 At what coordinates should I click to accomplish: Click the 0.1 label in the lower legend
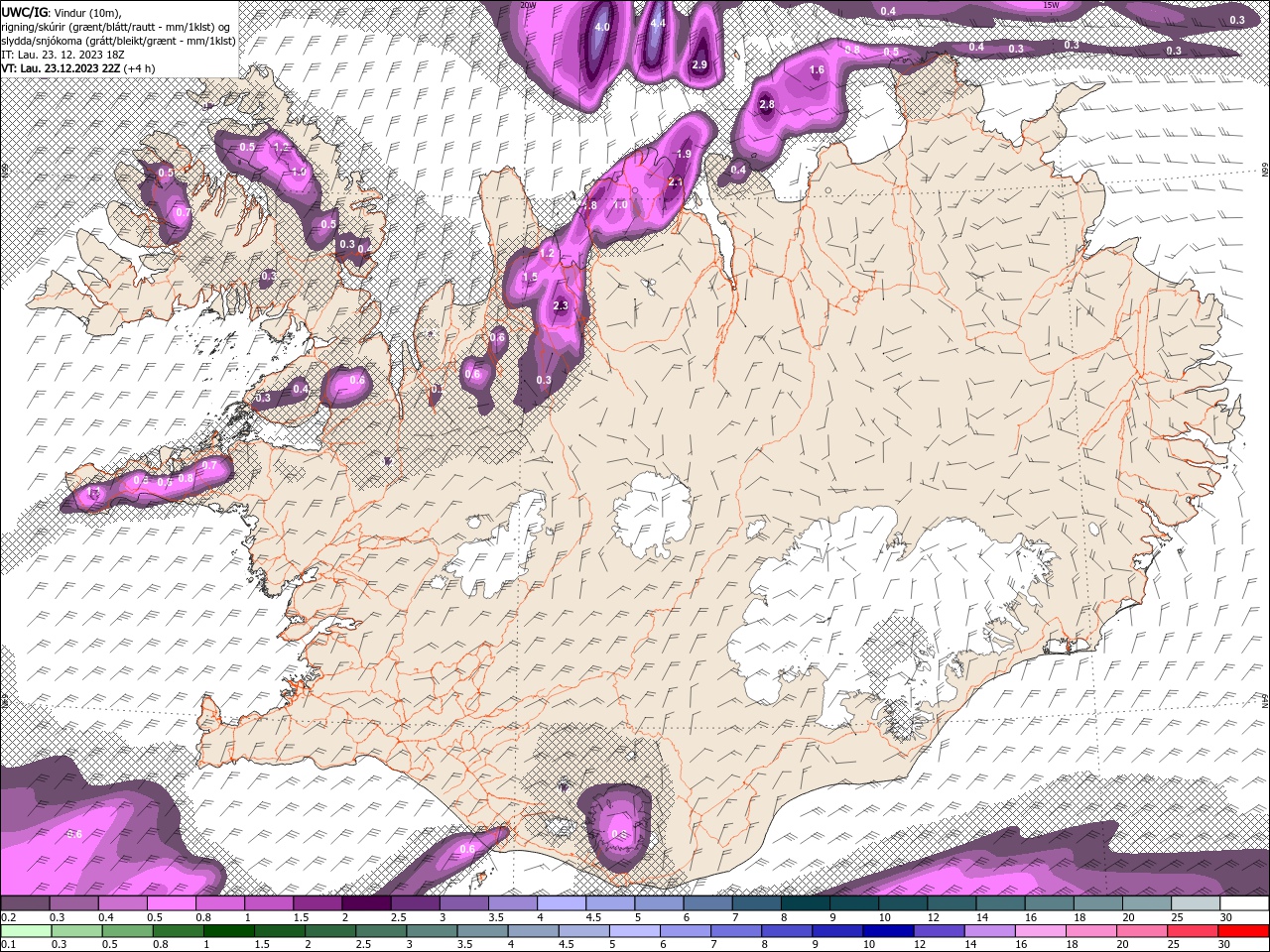(x=8, y=945)
